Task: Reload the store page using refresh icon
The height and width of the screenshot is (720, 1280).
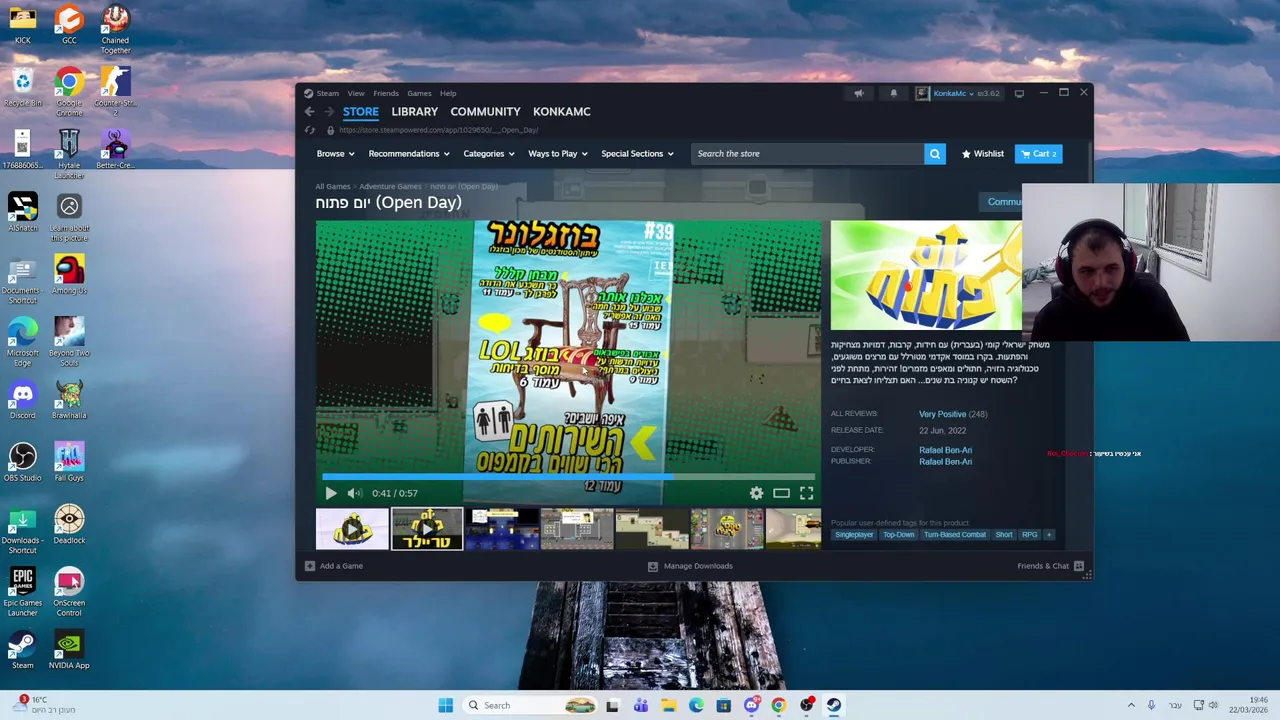Action: tap(310, 130)
